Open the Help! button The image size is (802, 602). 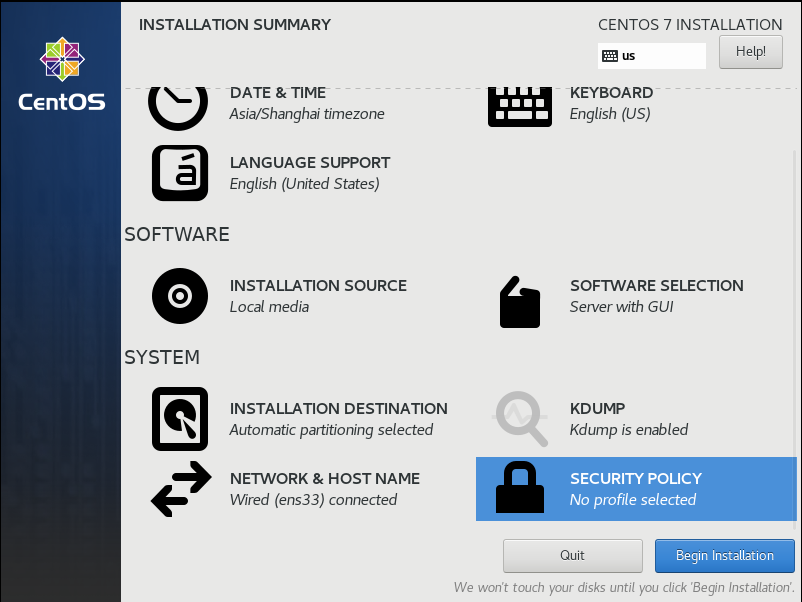[x=750, y=52]
